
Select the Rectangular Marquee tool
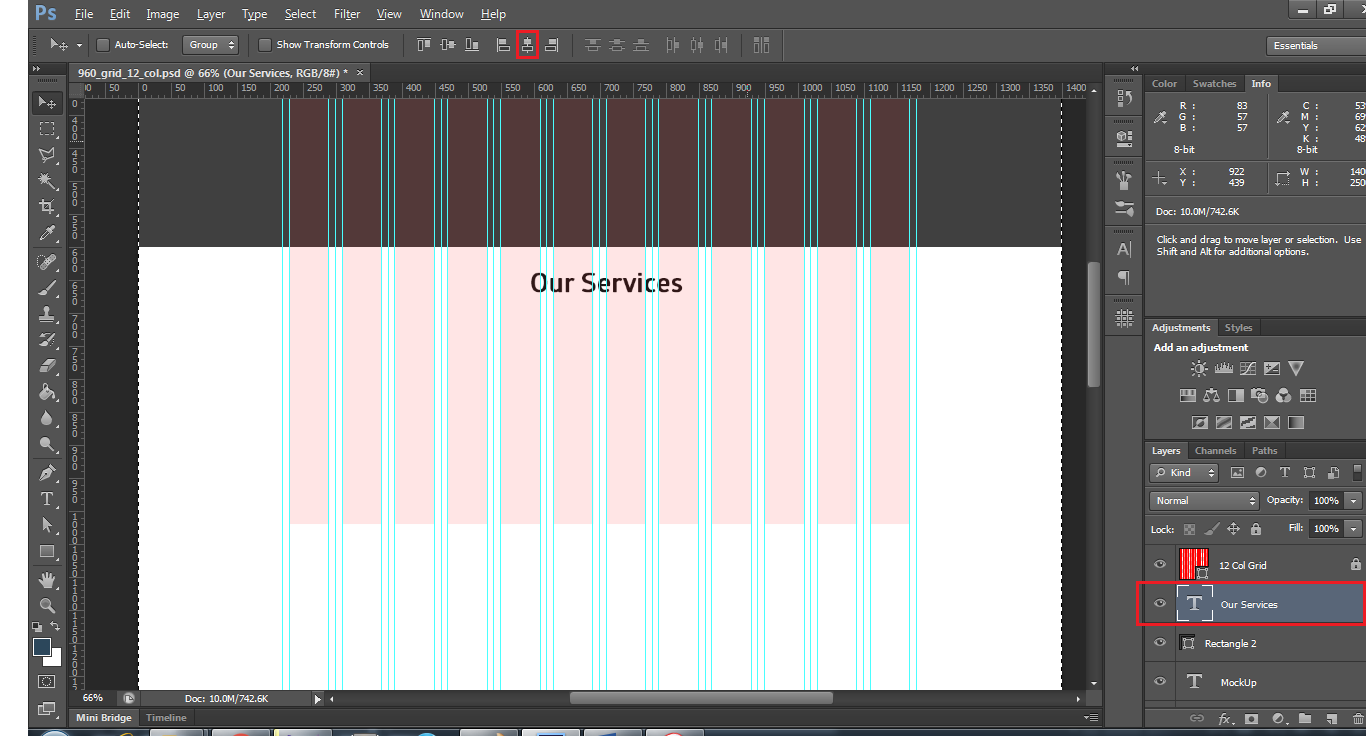click(47, 129)
